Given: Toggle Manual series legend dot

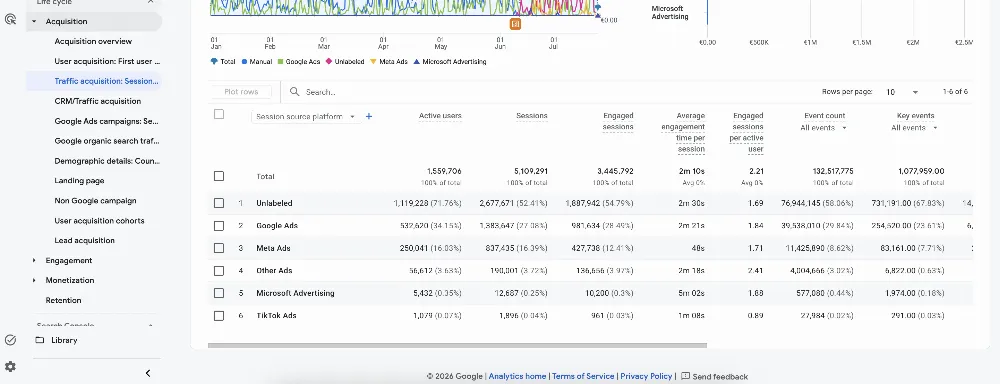Looking at the screenshot, I should (244, 62).
